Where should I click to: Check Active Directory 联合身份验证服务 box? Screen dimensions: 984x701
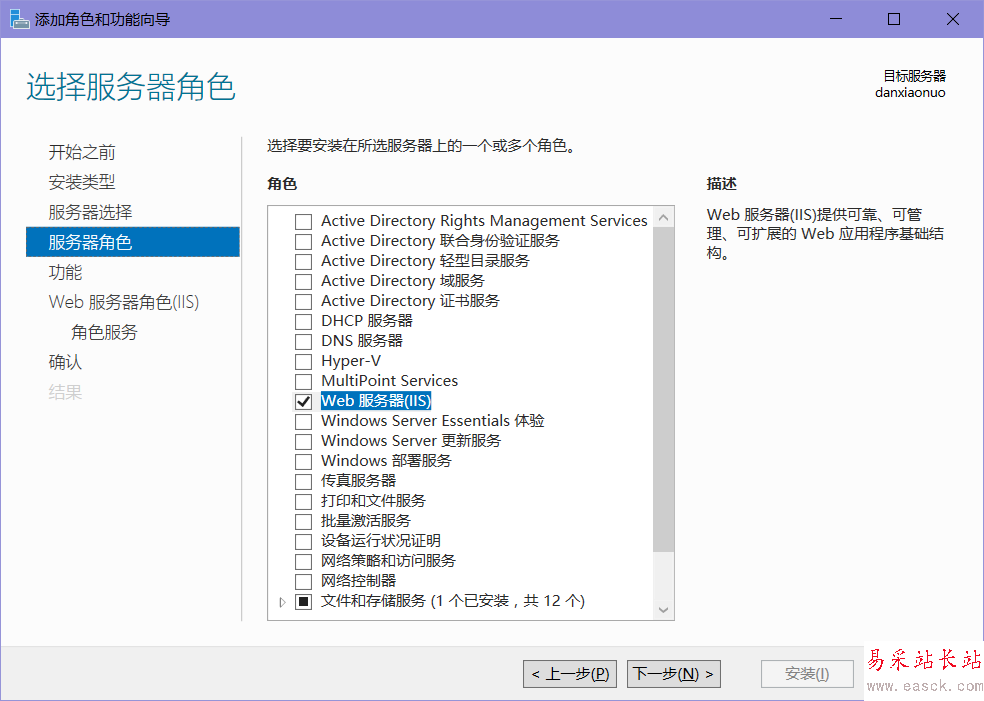[303, 242]
